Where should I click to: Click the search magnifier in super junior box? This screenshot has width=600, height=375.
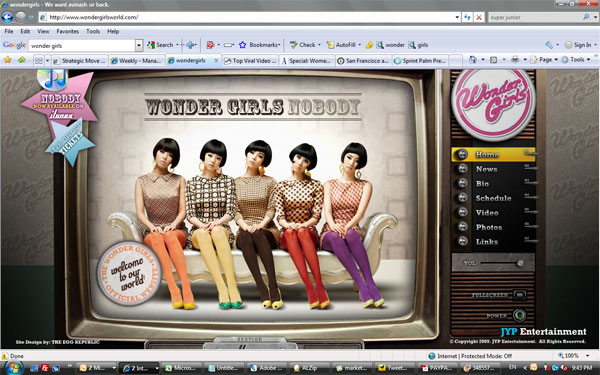pyautogui.click(x=586, y=17)
